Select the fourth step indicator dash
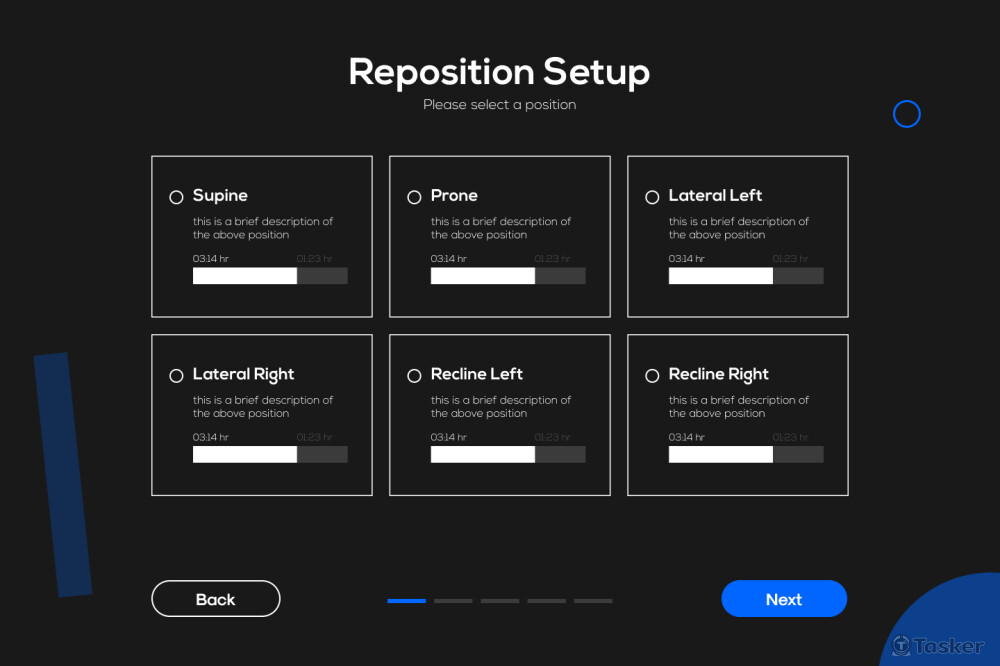Viewport: 1000px width, 666px height. click(546, 601)
